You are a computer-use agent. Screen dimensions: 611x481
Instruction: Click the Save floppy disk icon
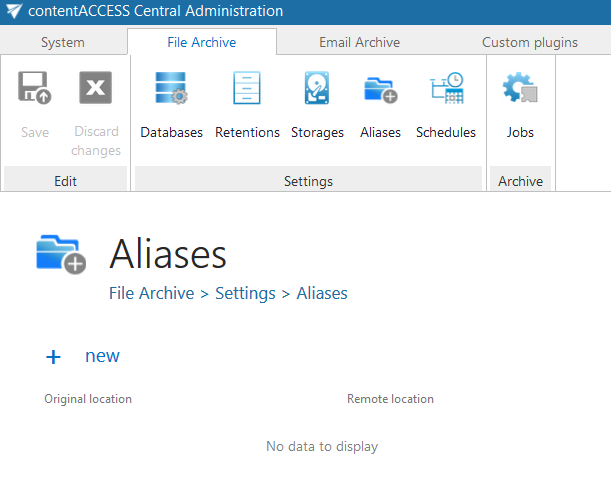click(35, 88)
